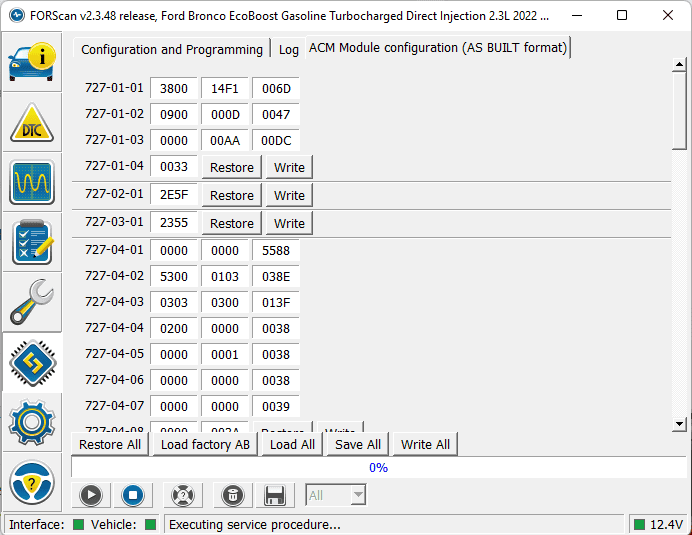Edit the 00AA field in 727-01-03
Viewport: 692px width, 535px height.
tap(225, 140)
